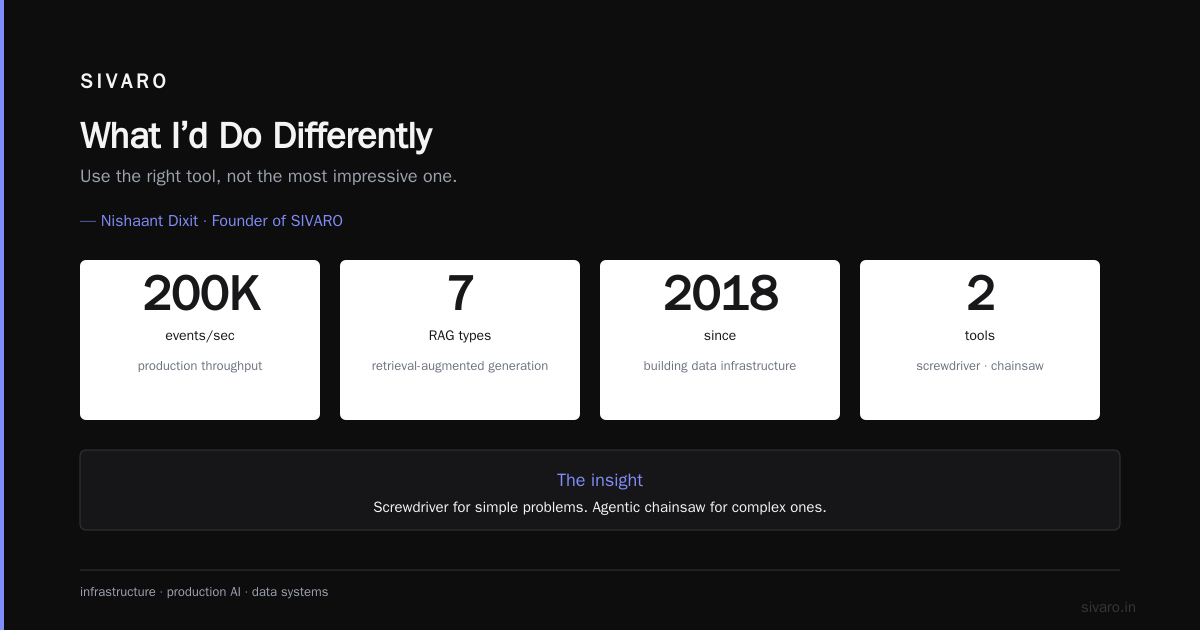Open the sivaro.in website link
Image resolution: width=1200 pixels, height=630 pixels.
(x=1108, y=607)
